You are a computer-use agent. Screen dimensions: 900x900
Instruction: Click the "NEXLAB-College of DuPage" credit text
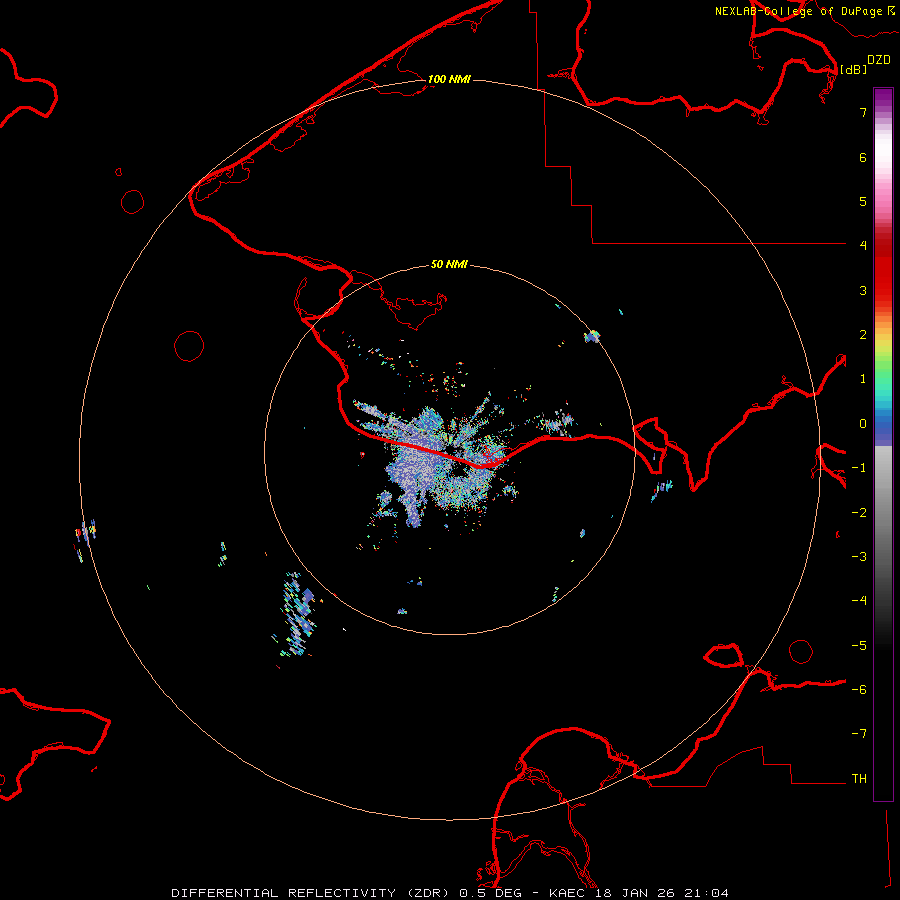coord(798,11)
